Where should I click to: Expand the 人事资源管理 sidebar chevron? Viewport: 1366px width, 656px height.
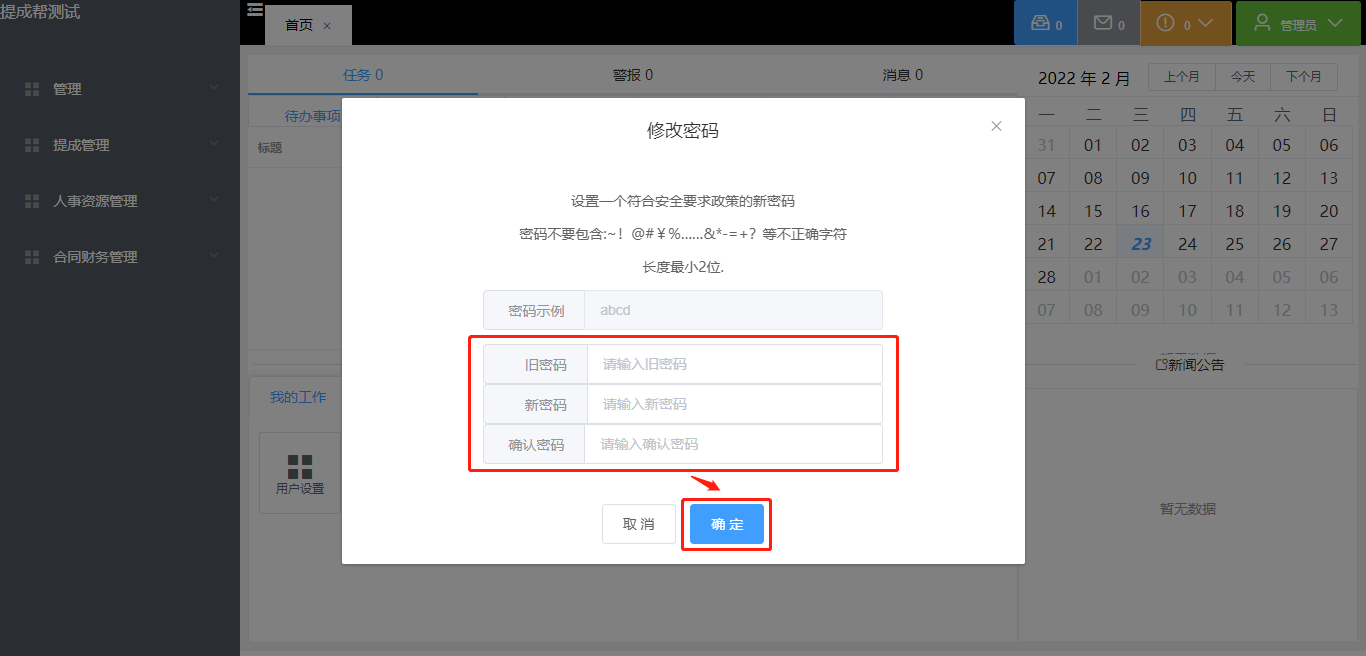214,200
